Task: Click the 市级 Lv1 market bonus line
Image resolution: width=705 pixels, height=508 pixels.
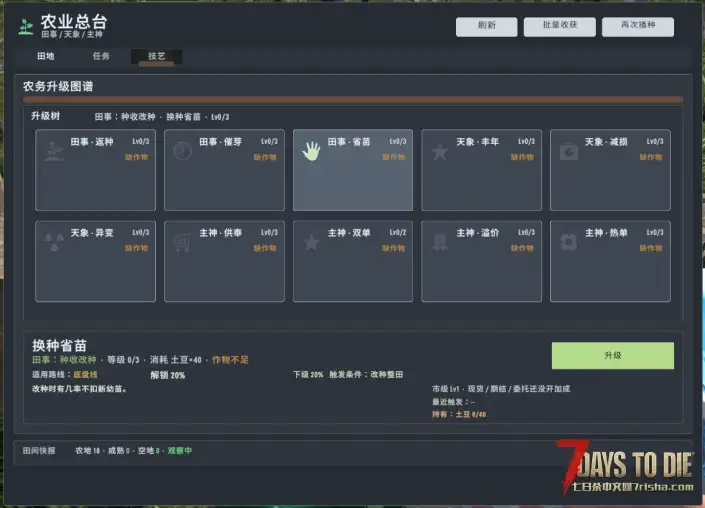Action: (x=501, y=389)
